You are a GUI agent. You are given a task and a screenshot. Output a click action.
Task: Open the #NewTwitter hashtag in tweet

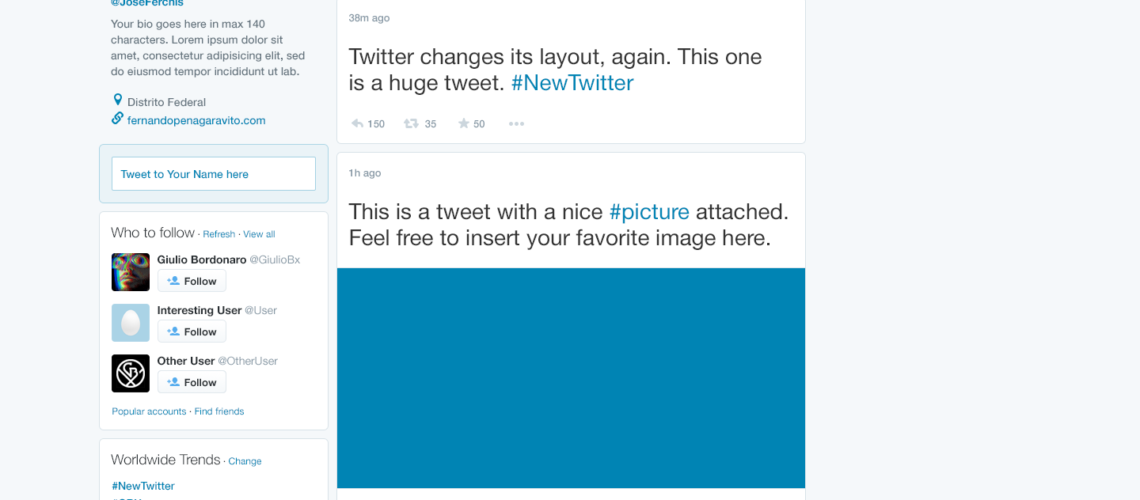pyautogui.click(x=572, y=83)
